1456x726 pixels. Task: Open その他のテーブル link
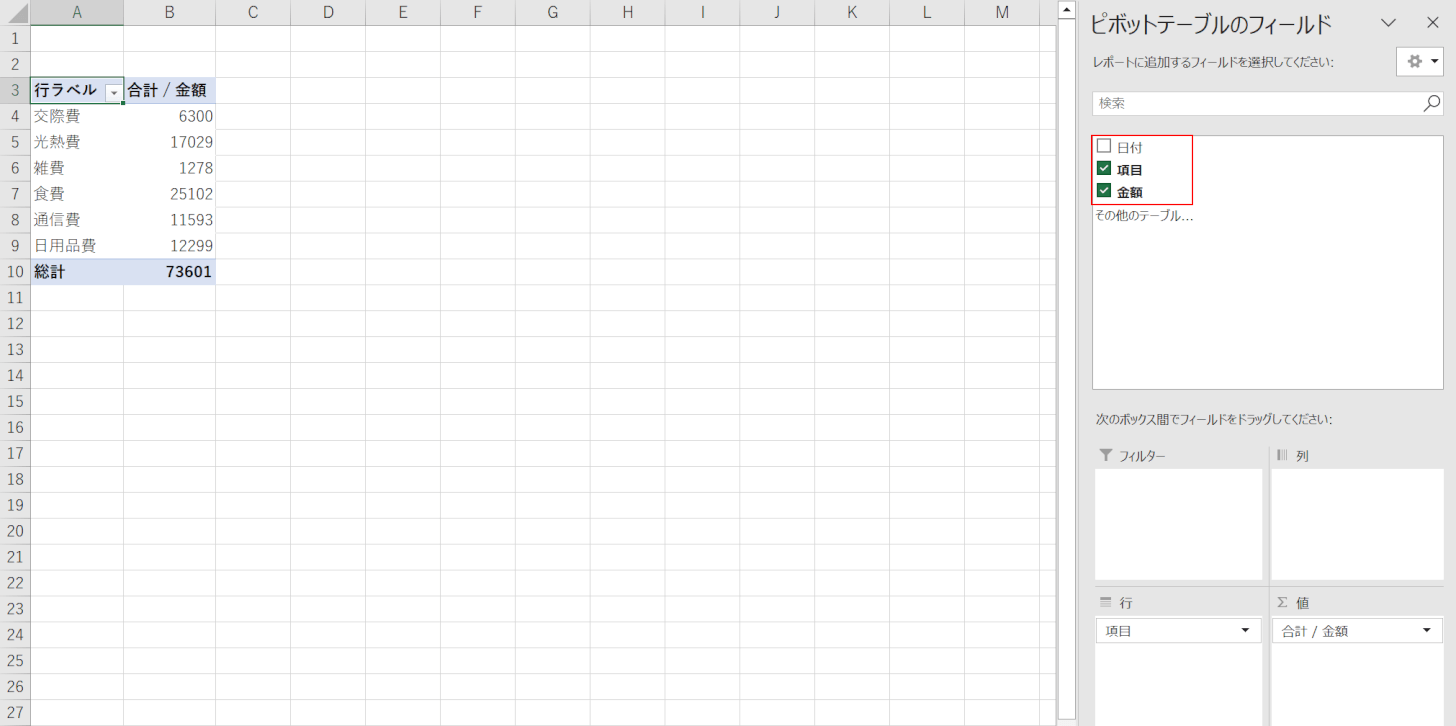tap(1144, 215)
